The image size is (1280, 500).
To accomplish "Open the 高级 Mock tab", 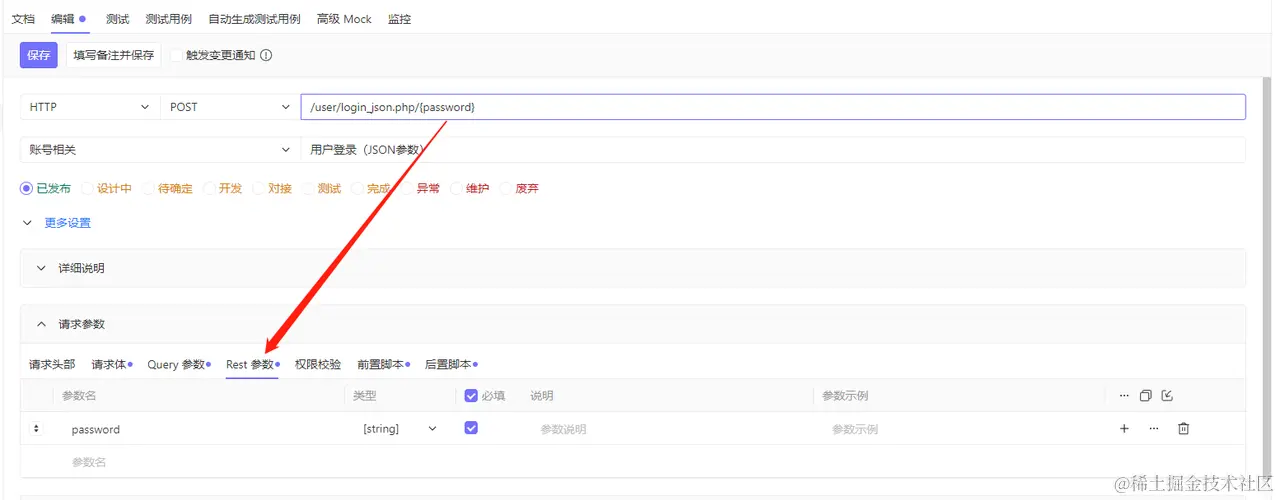I will tap(344, 19).
